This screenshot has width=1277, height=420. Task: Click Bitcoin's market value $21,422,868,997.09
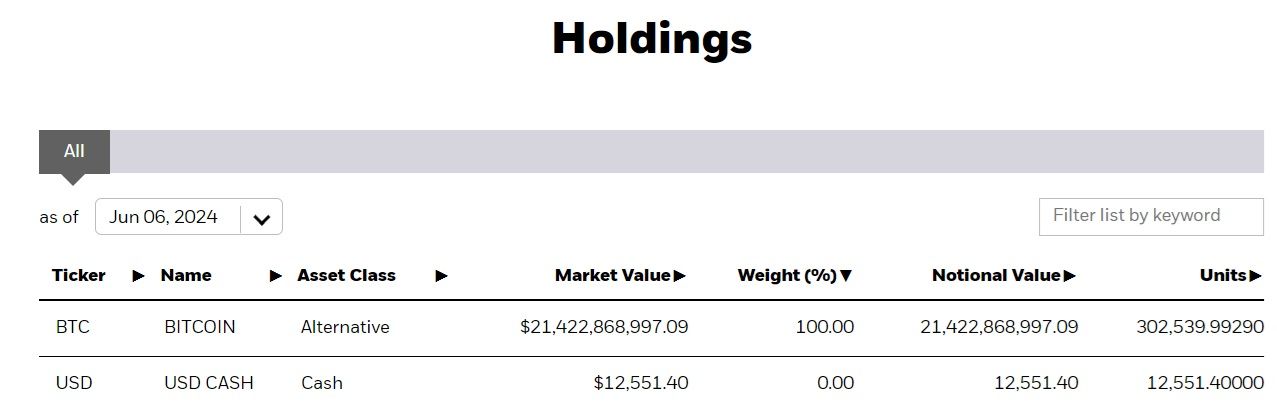pos(604,327)
